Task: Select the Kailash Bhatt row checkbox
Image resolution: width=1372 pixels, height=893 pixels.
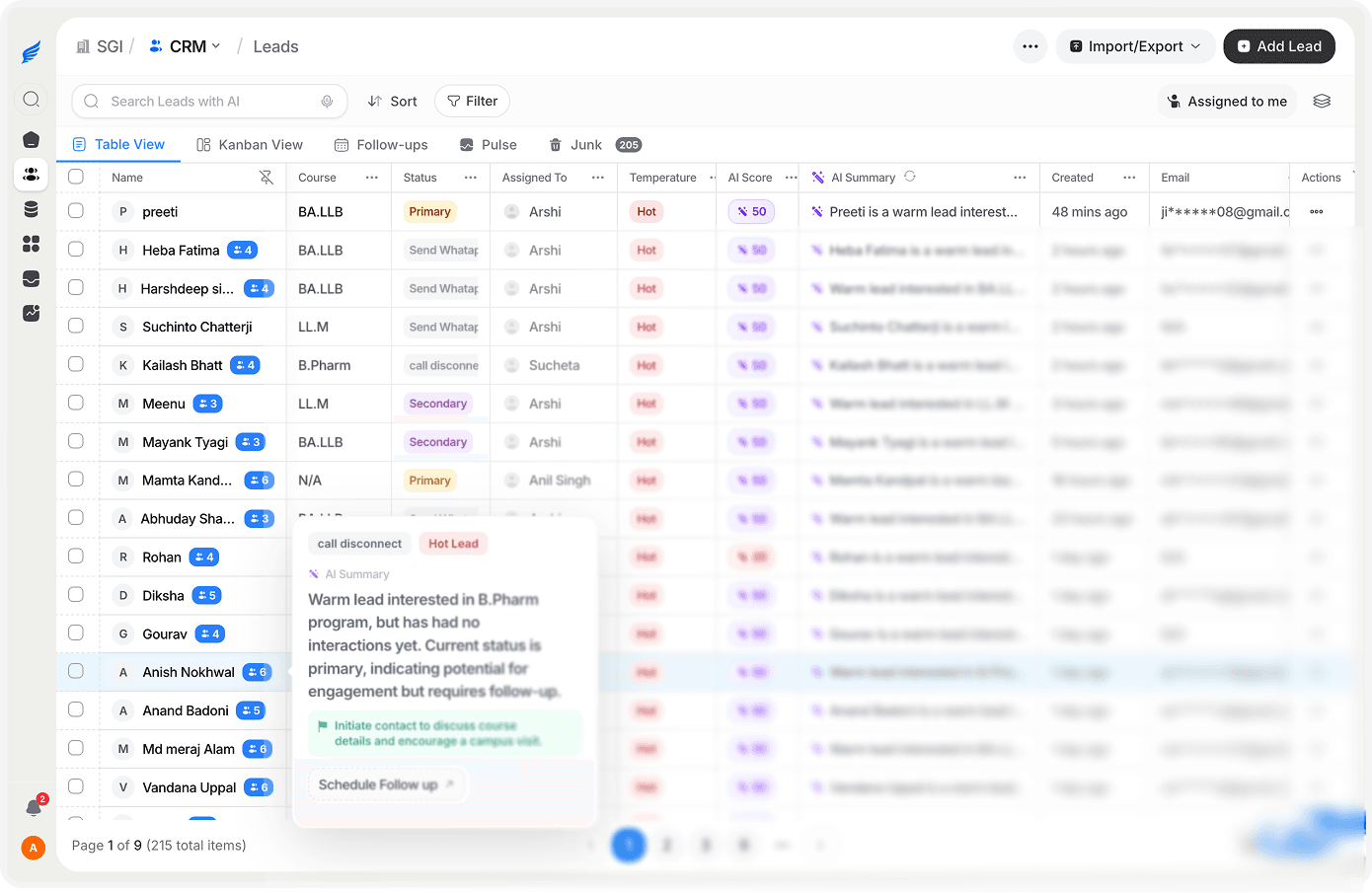Action: (76, 364)
